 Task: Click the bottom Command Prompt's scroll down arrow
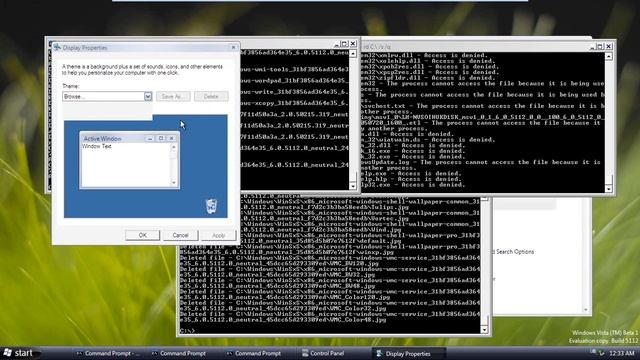click(x=484, y=330)
